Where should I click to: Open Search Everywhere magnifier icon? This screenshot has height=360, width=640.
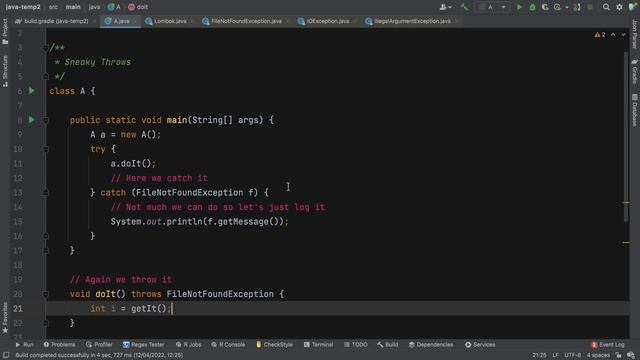[x=606, y=7]
